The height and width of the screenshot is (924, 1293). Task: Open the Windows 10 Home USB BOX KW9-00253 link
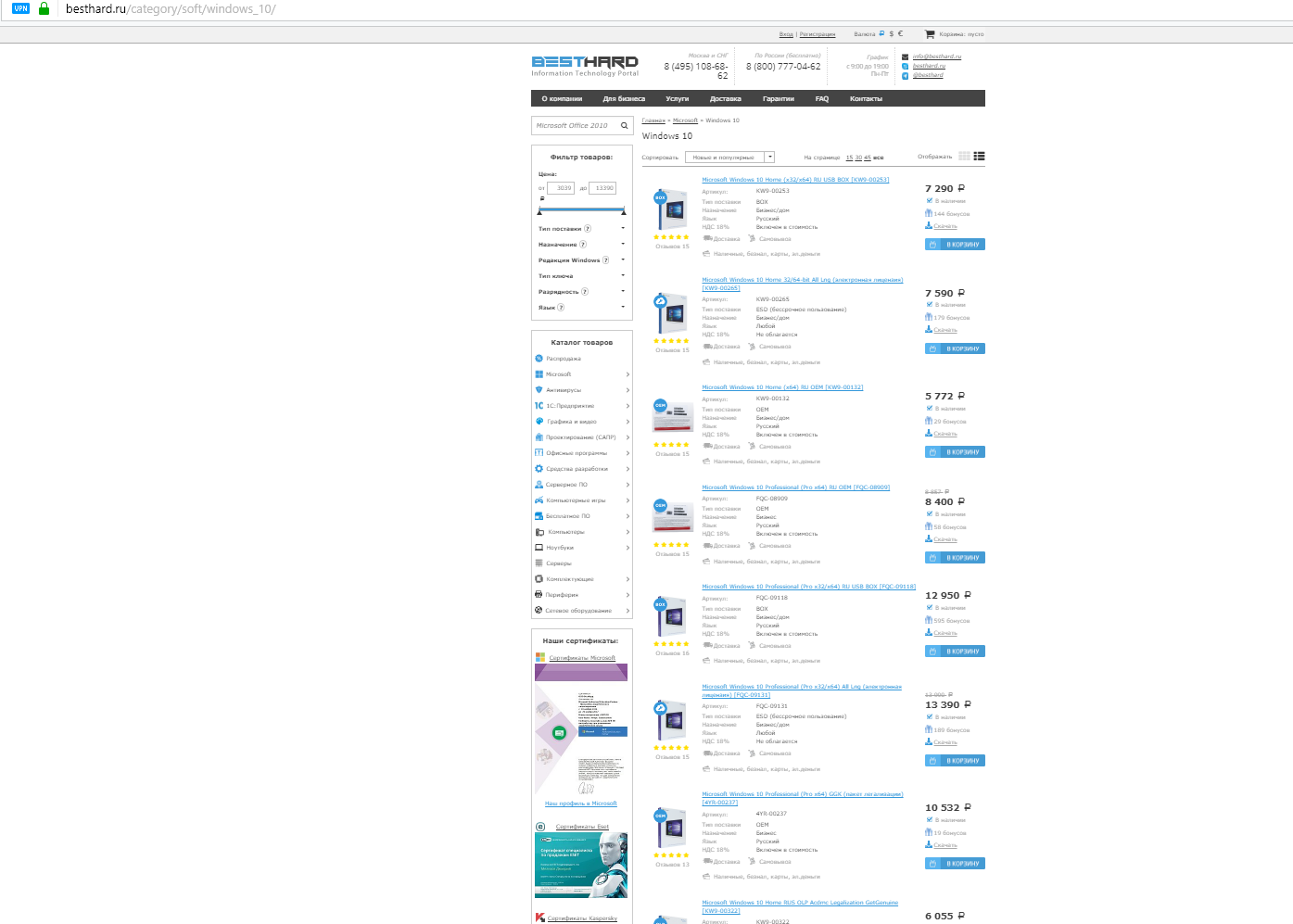[795, 180]
